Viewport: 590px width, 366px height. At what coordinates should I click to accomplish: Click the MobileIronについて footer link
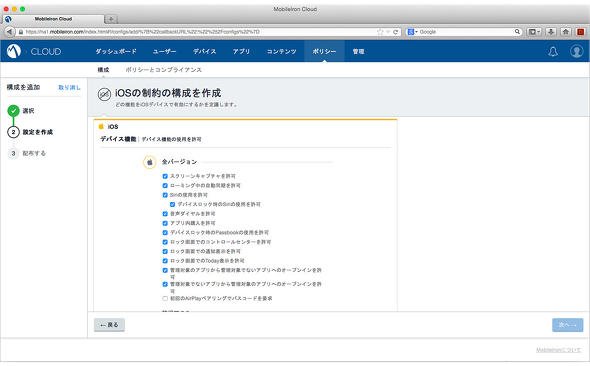pos(558,350)
